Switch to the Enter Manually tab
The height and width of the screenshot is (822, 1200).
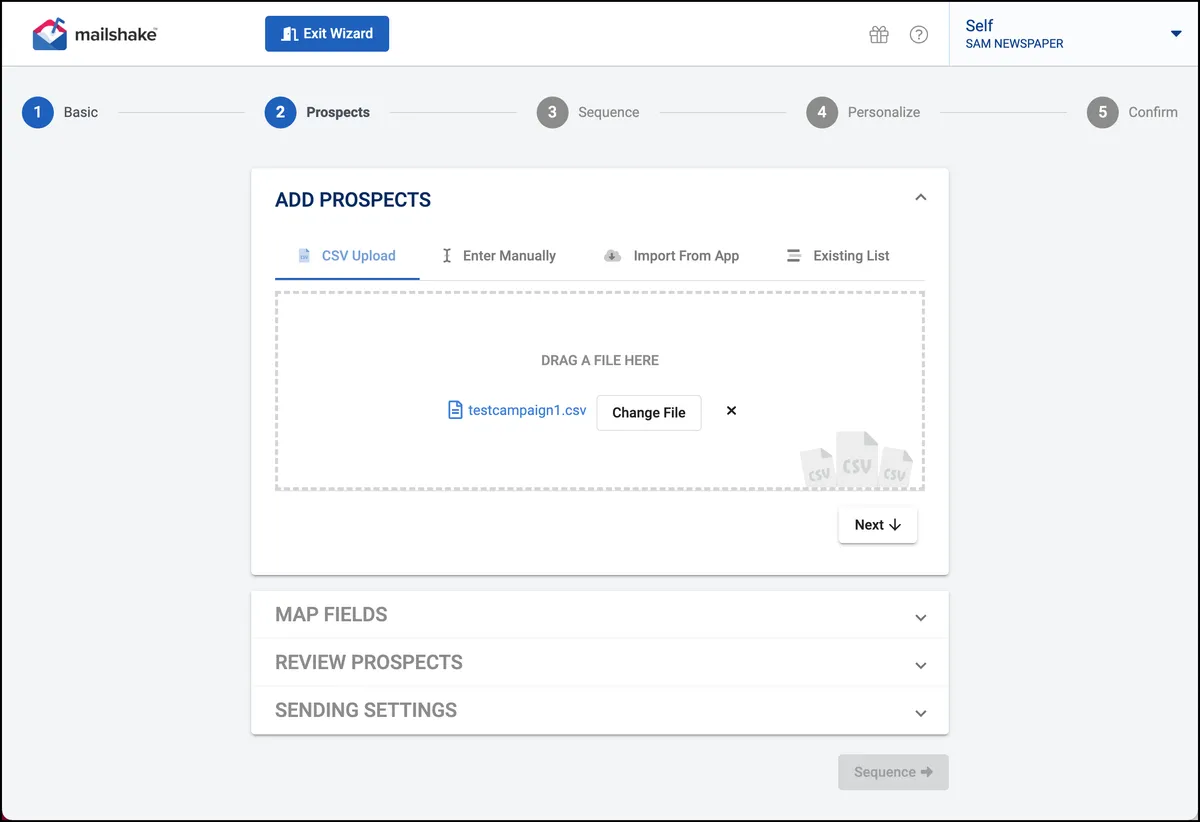click(x=499, y=256)
